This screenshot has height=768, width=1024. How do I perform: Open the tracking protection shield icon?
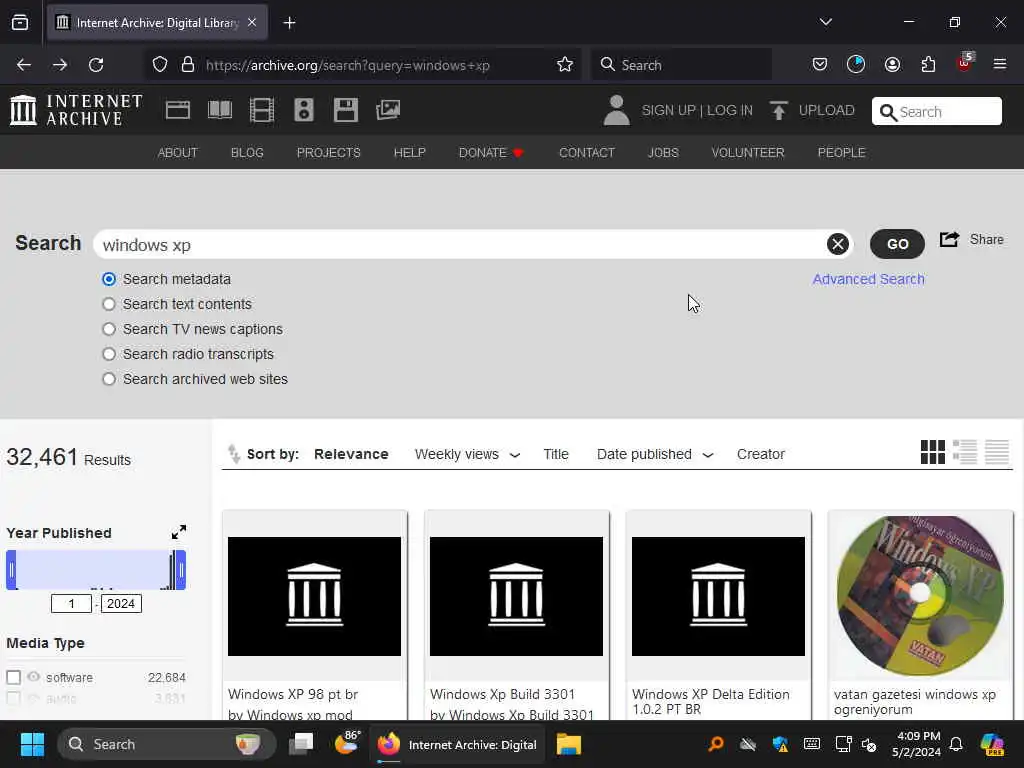[x=160, y=65]
